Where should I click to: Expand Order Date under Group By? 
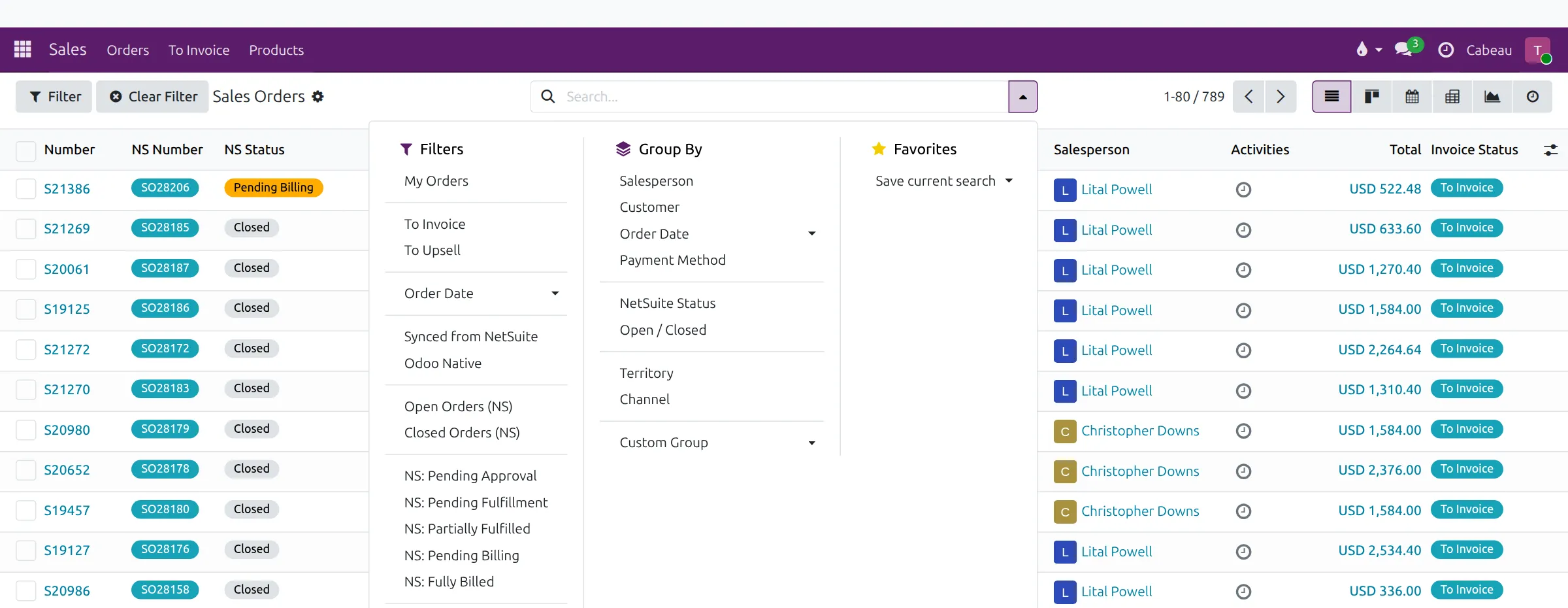point(717,234)
